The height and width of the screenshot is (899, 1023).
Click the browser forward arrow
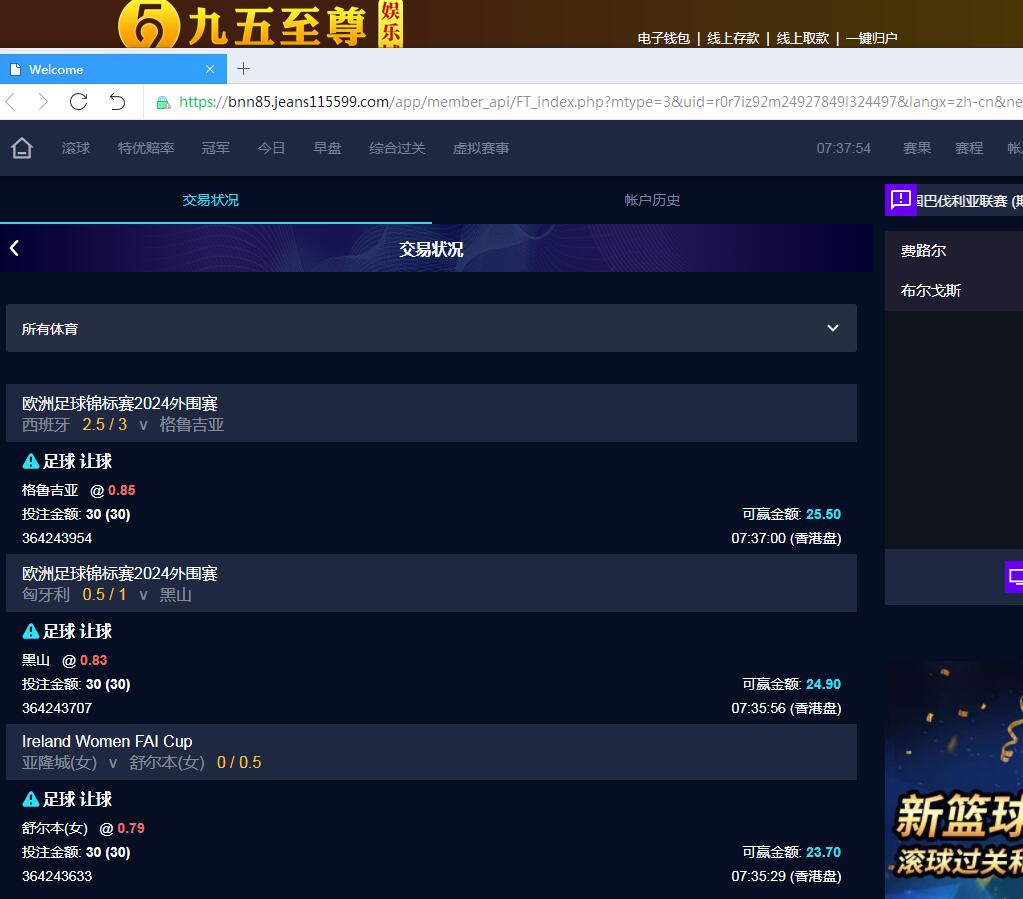point(43,102)
